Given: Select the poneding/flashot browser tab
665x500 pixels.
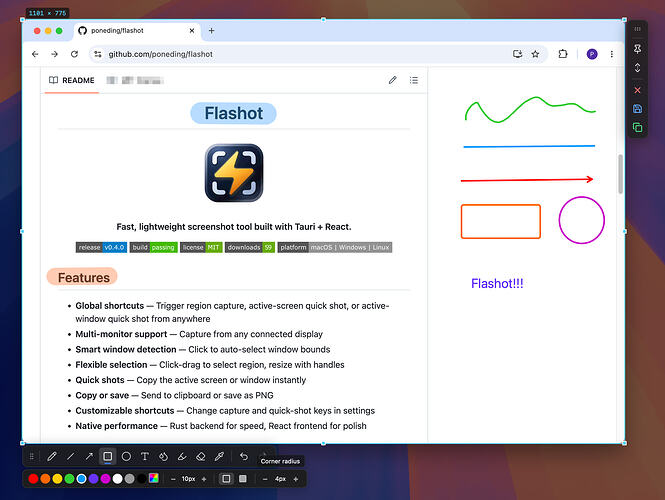Looking at the screenshot, I should click(136, 31).
